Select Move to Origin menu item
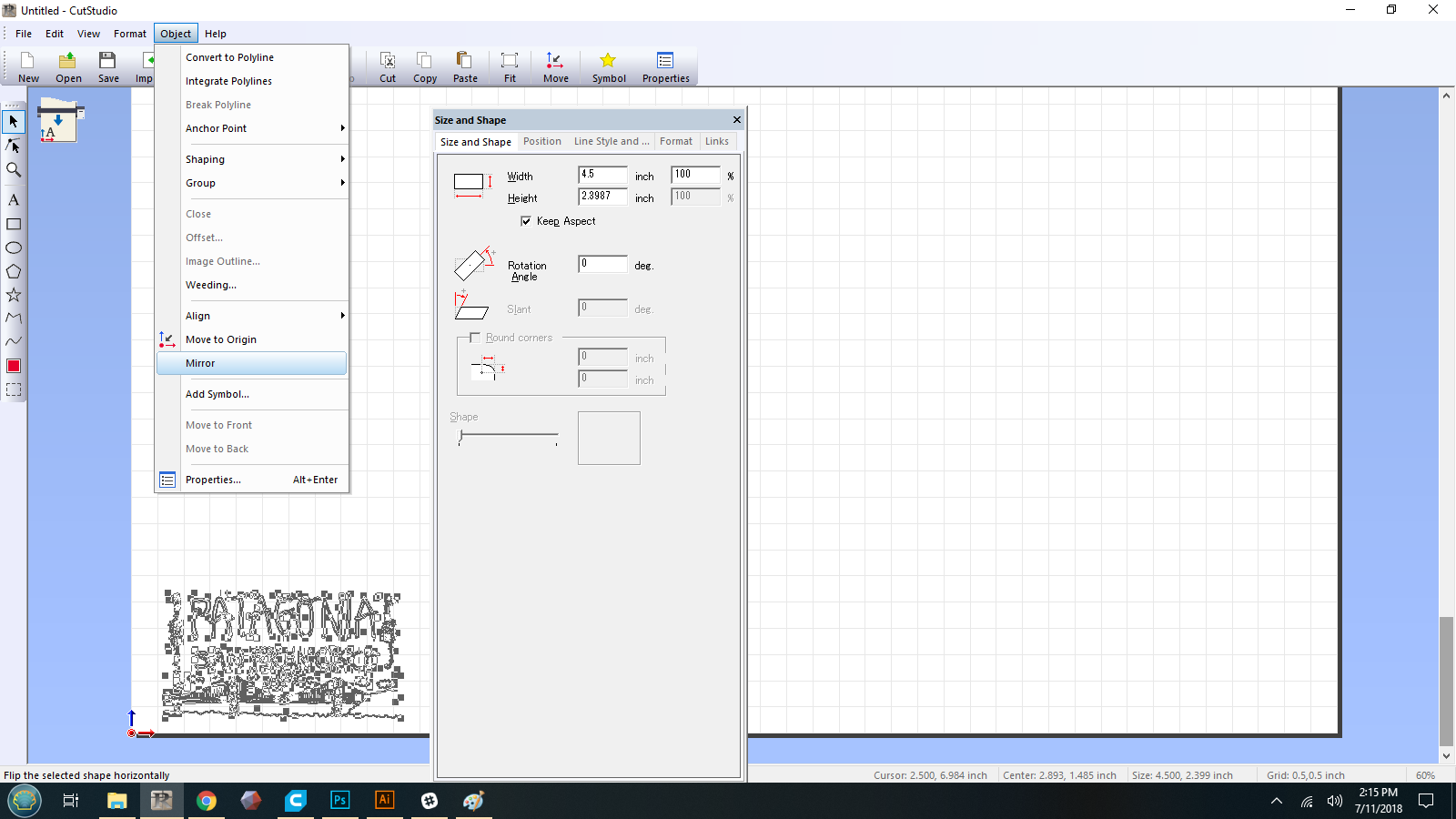The width and height of the screenshot is (1456, 819). [252, 339]
